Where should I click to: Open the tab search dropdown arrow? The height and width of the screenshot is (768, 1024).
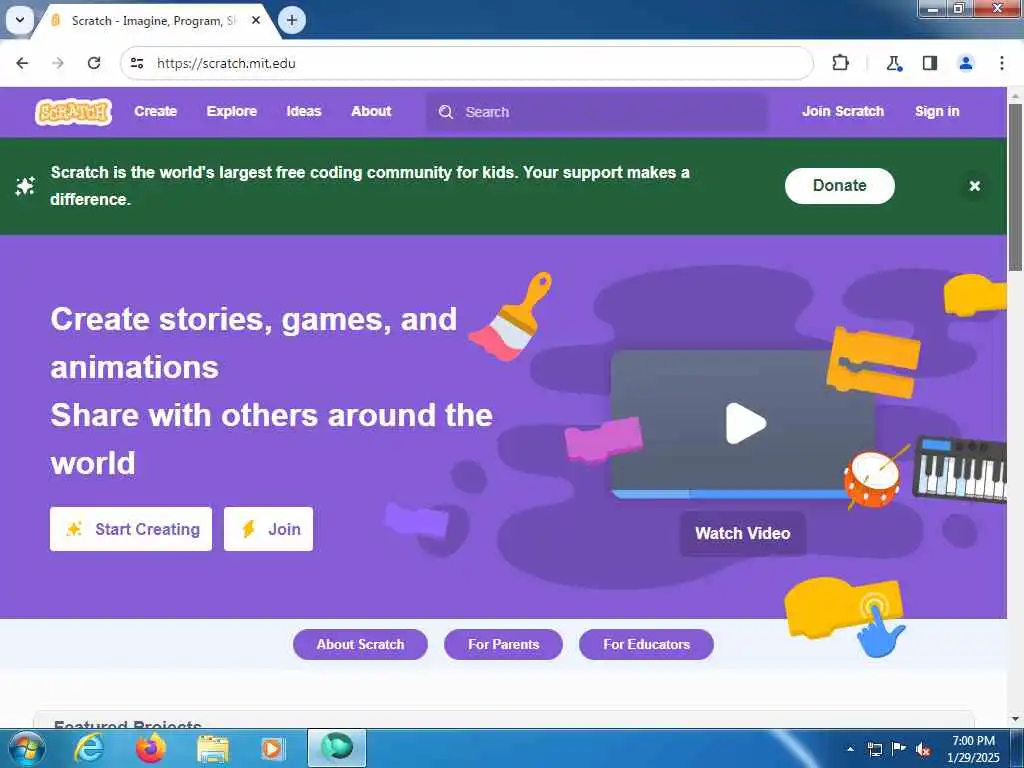click(20, 20)
